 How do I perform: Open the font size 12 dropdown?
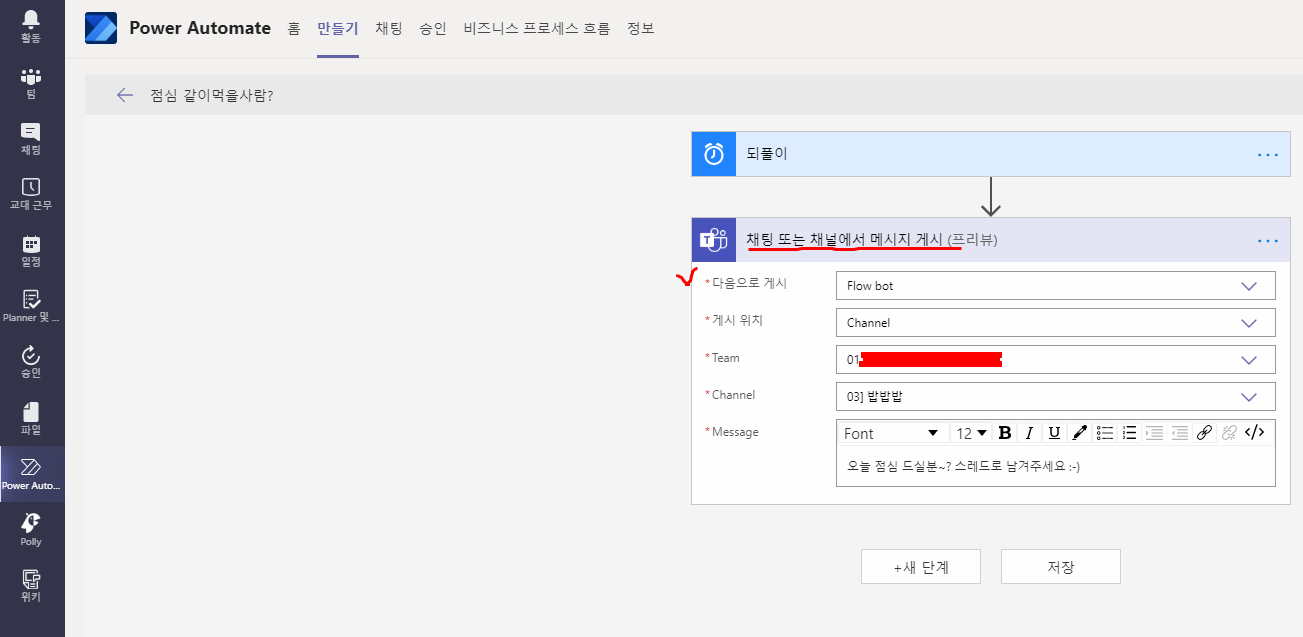[971, 433]
